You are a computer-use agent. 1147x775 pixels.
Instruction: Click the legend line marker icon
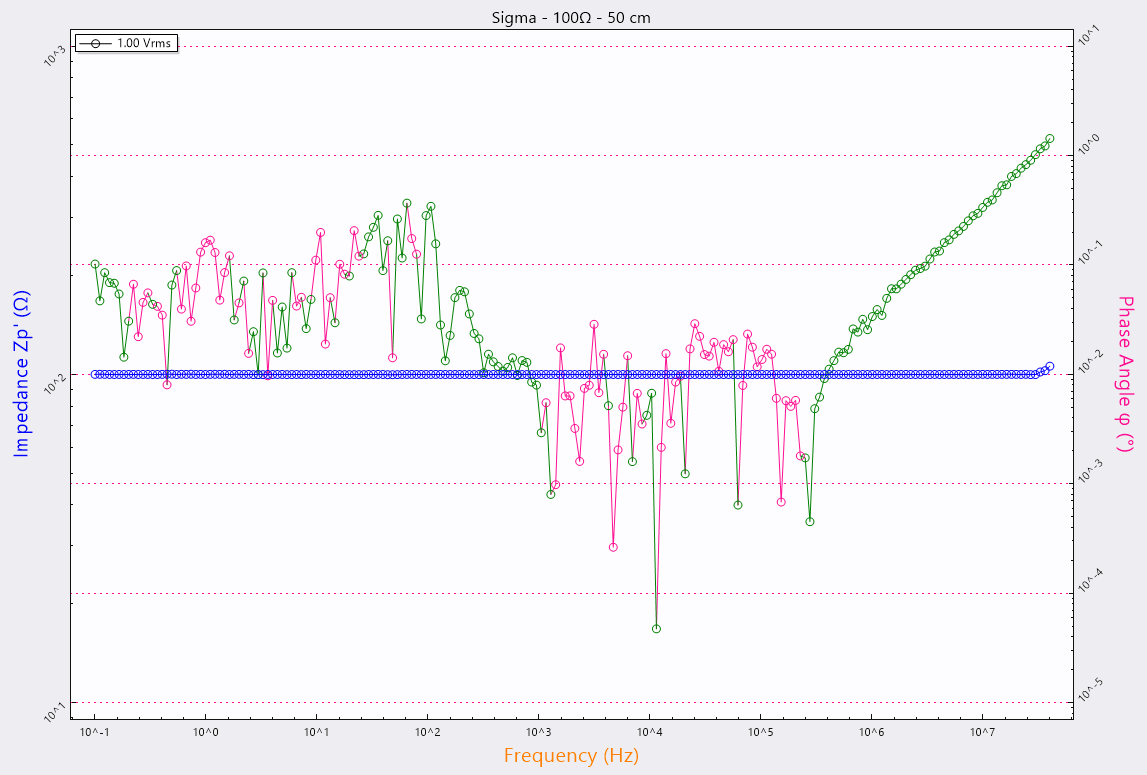coord(96,43)
